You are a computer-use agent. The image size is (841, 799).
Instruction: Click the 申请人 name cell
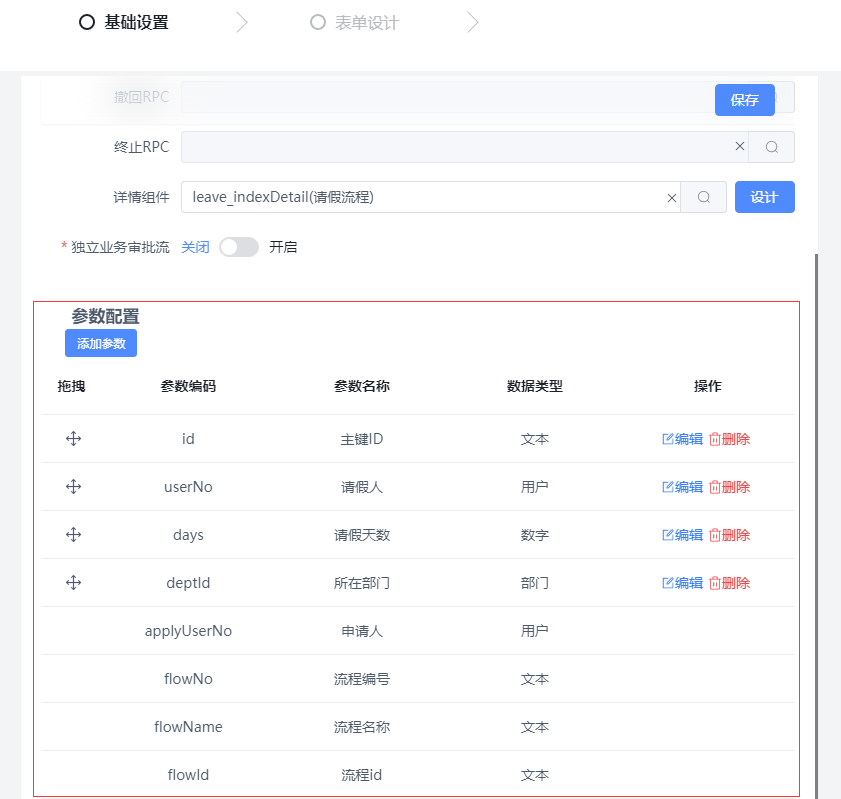[362, 631]
